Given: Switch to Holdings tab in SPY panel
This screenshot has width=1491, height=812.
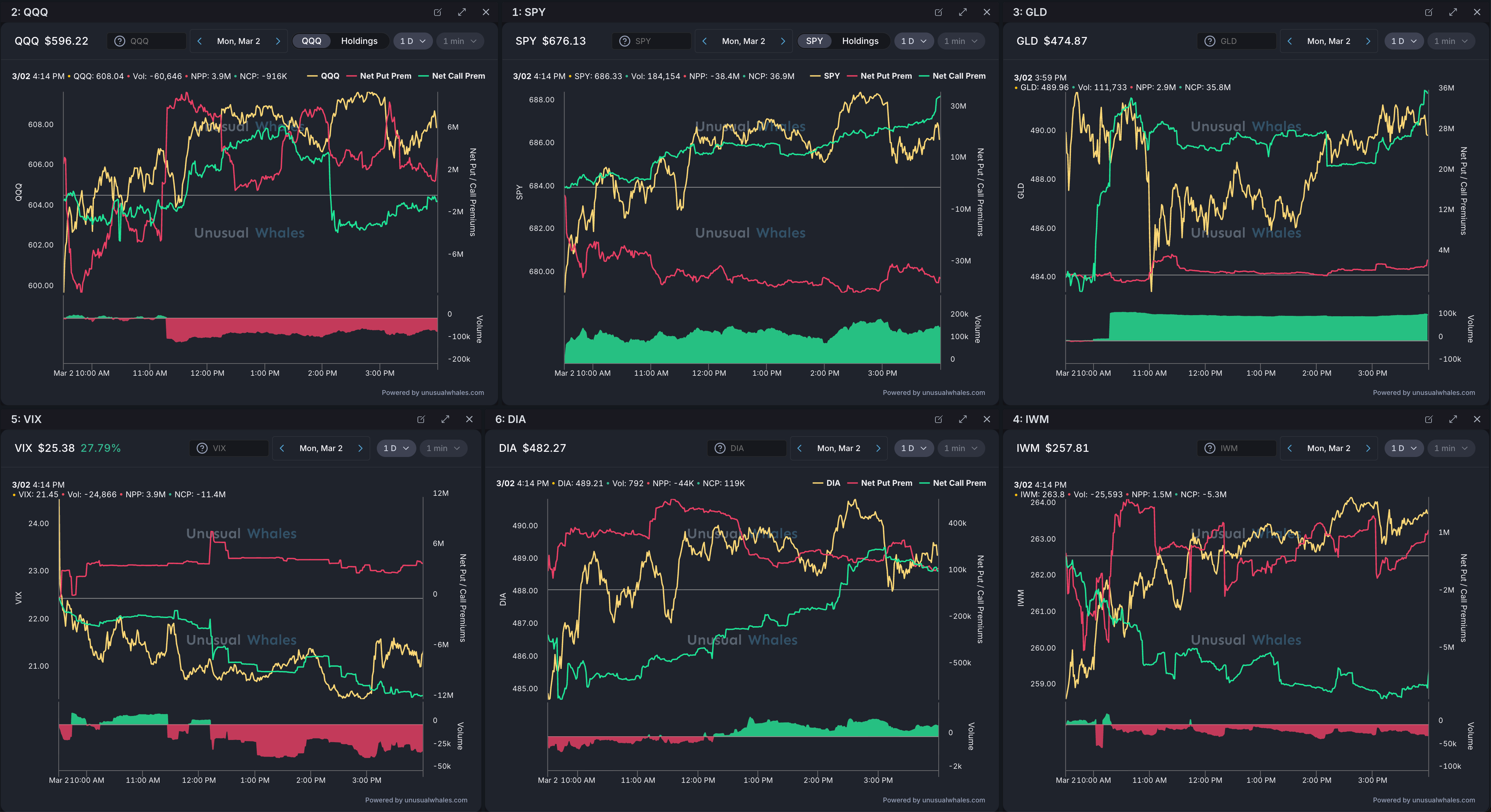Looking at the screenshot, I should coord(860,41).
